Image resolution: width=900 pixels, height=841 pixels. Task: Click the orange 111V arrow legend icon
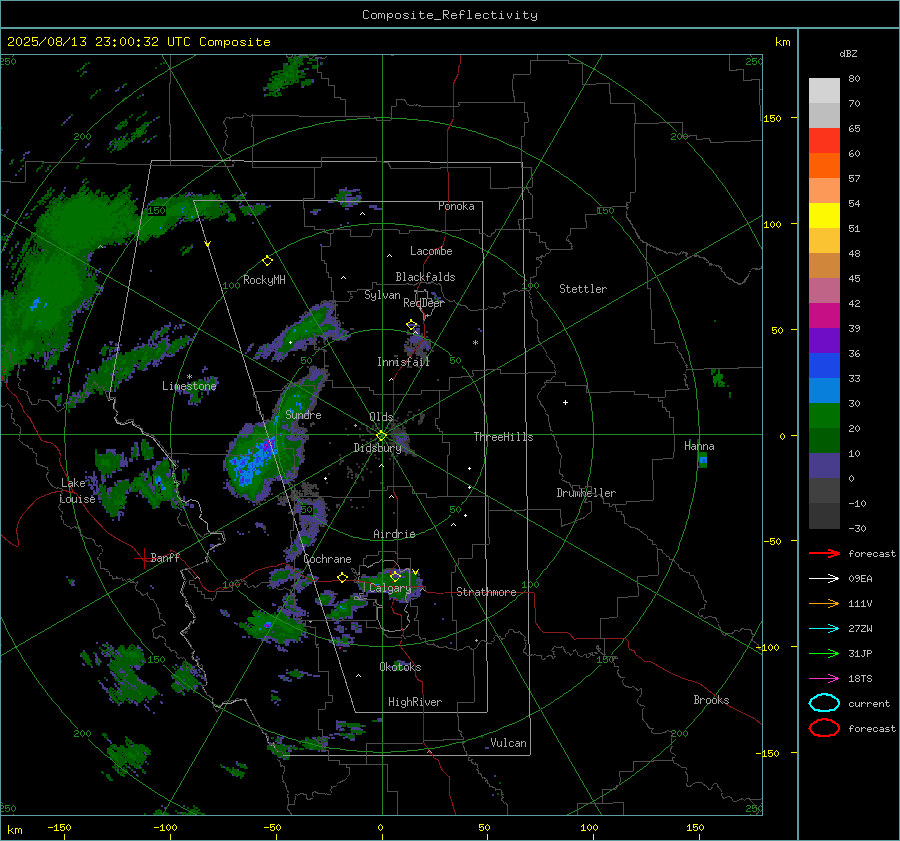[824, 603]
